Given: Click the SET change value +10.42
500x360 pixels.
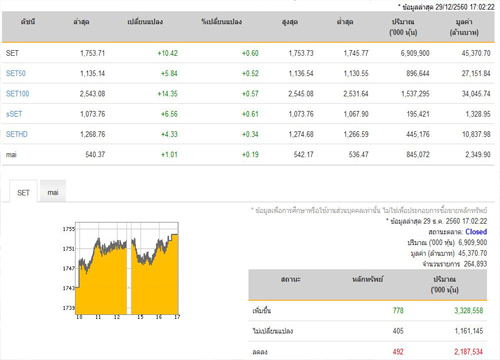Looking at the screenshot, I should click(x=168, y=53).
